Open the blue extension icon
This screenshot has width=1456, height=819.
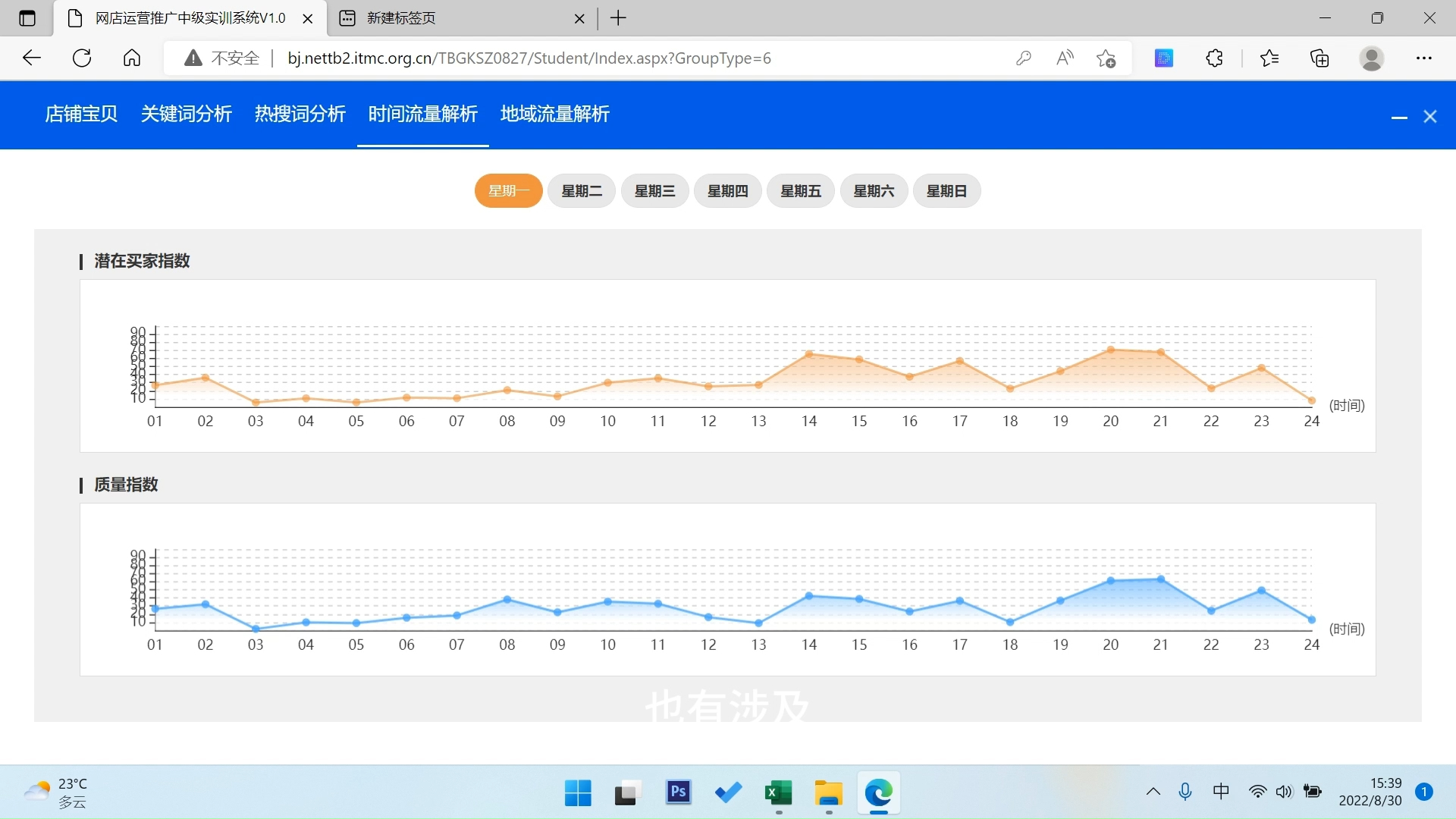coord(1164,58)
